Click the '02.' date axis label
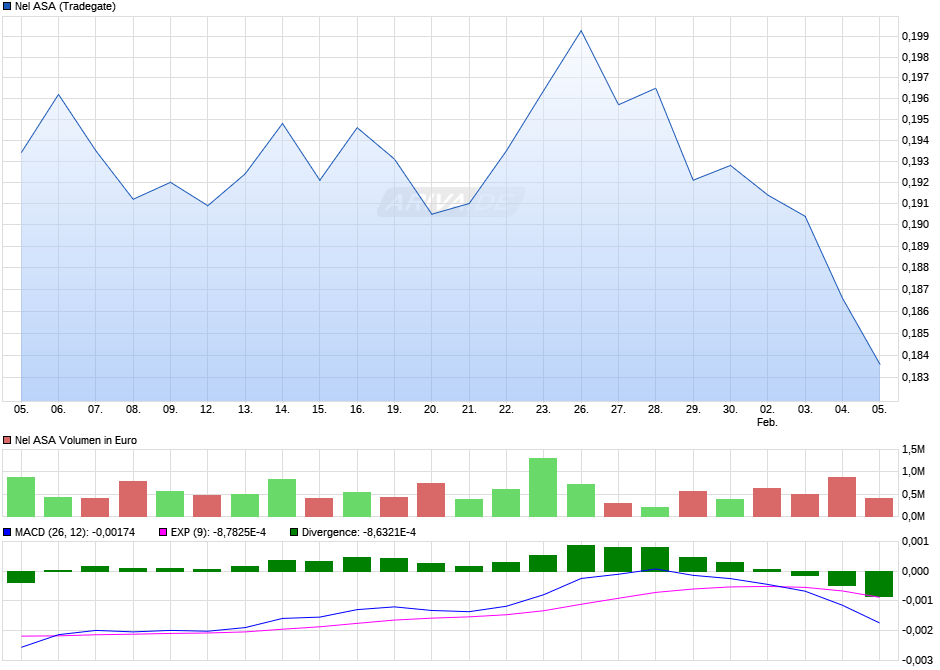The height and width of the screenshot is (670, 940). click(767, 409)
